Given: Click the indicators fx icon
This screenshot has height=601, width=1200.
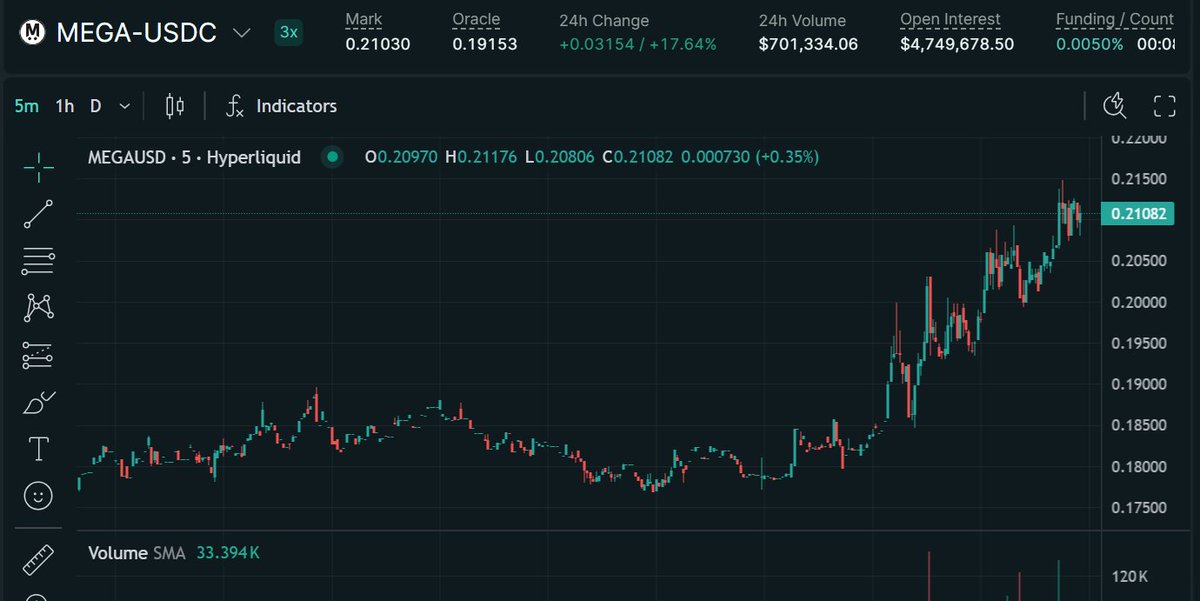Looking at the screenshot, I should (235, 106).
